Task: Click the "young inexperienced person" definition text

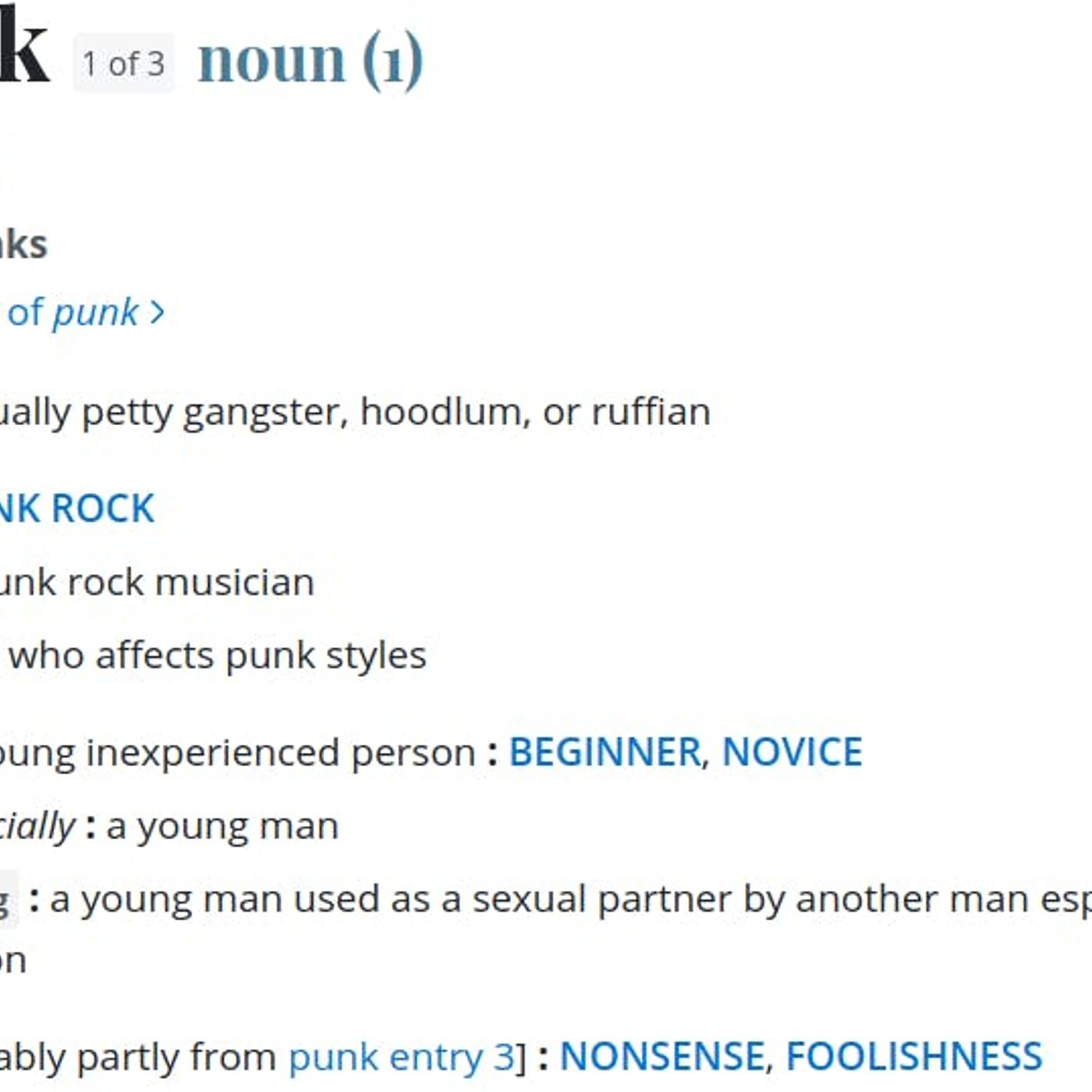Action: click(x=238, y=753)
